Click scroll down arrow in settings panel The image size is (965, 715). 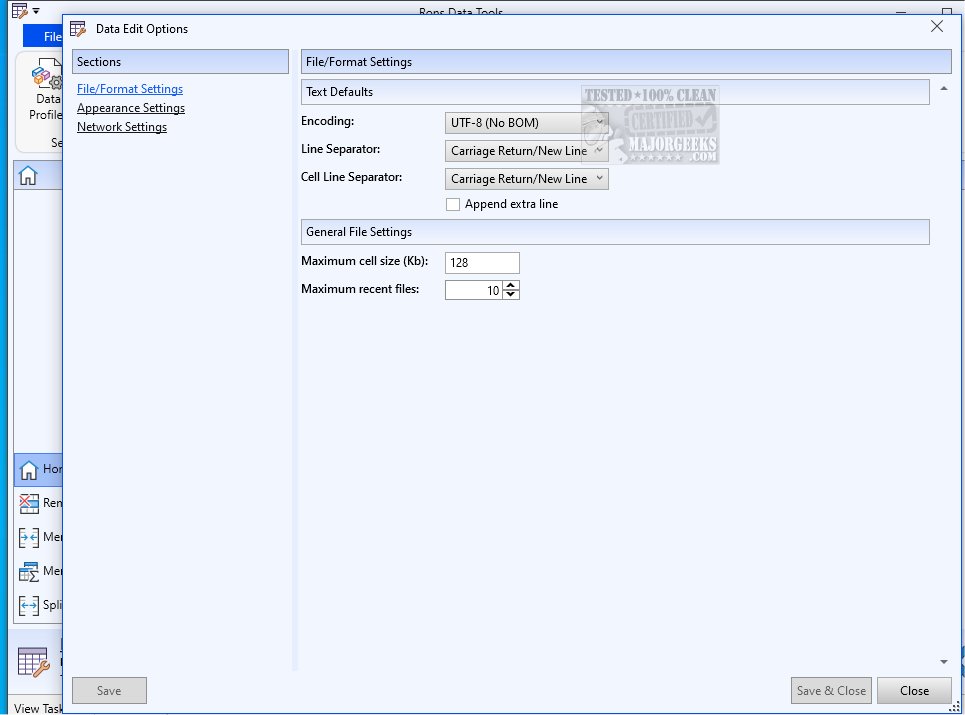[943, 662]
